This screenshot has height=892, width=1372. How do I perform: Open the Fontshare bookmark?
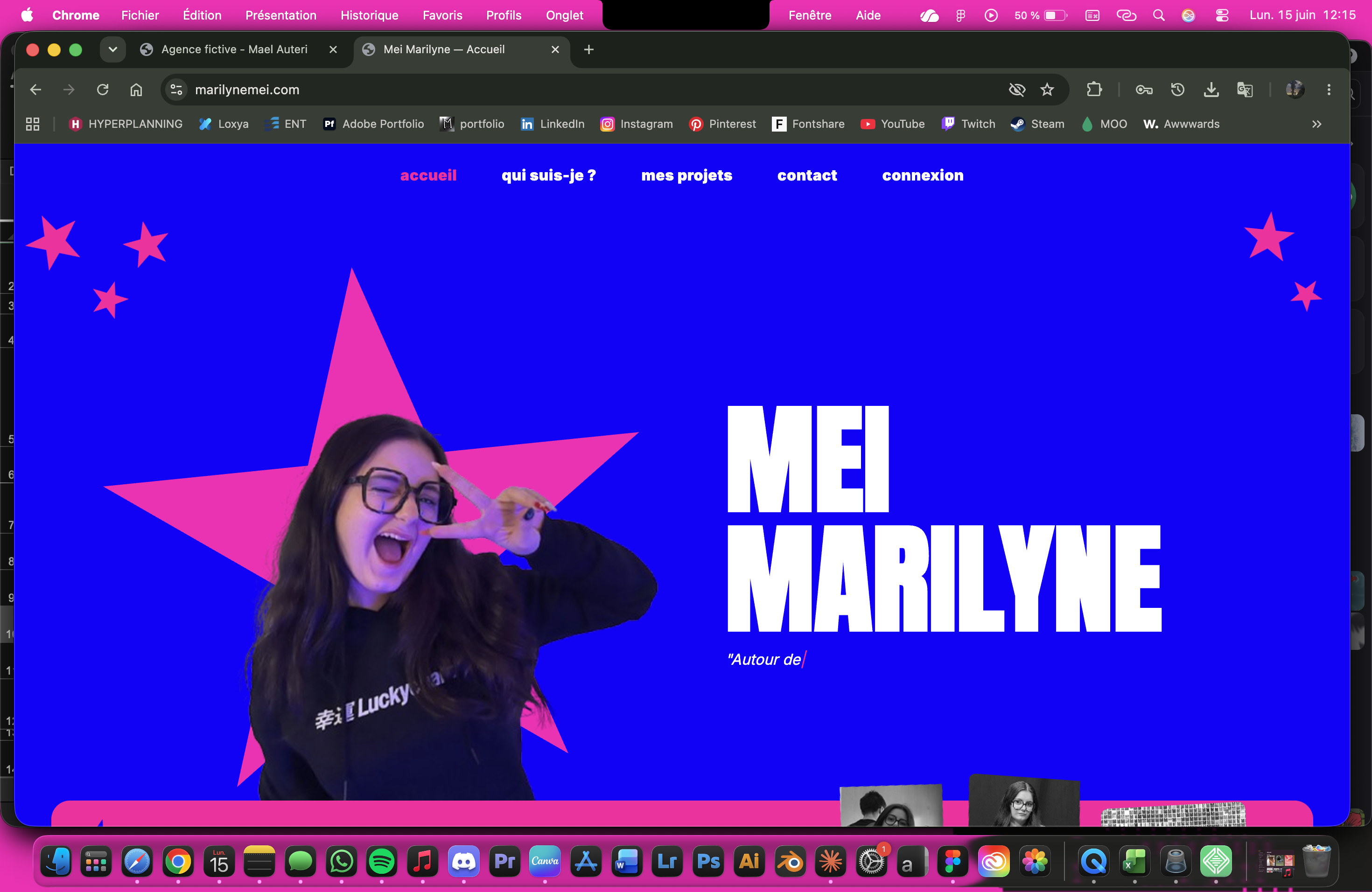click(x=808, y=124)
